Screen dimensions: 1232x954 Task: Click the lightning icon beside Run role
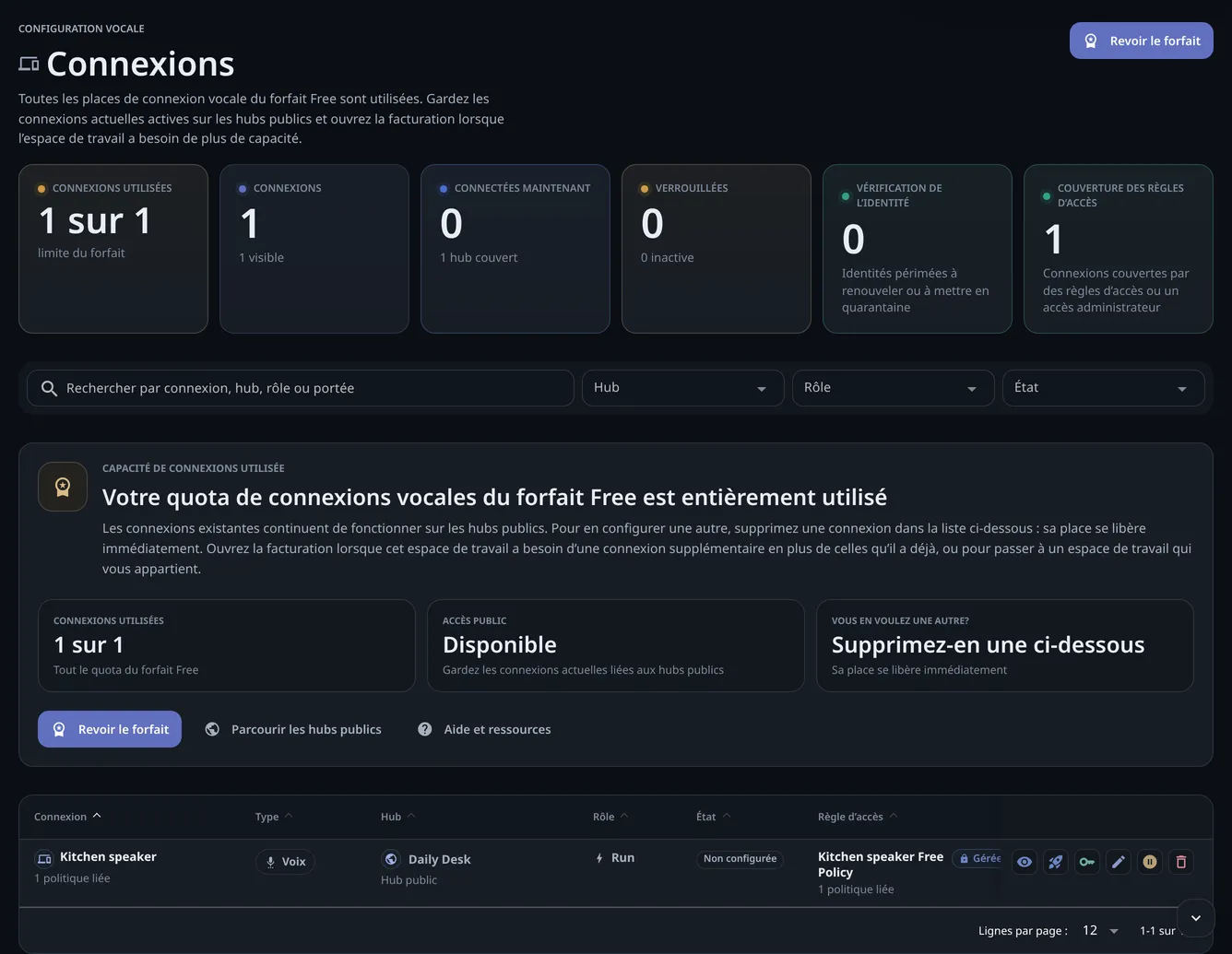click(x=599, y=857)
